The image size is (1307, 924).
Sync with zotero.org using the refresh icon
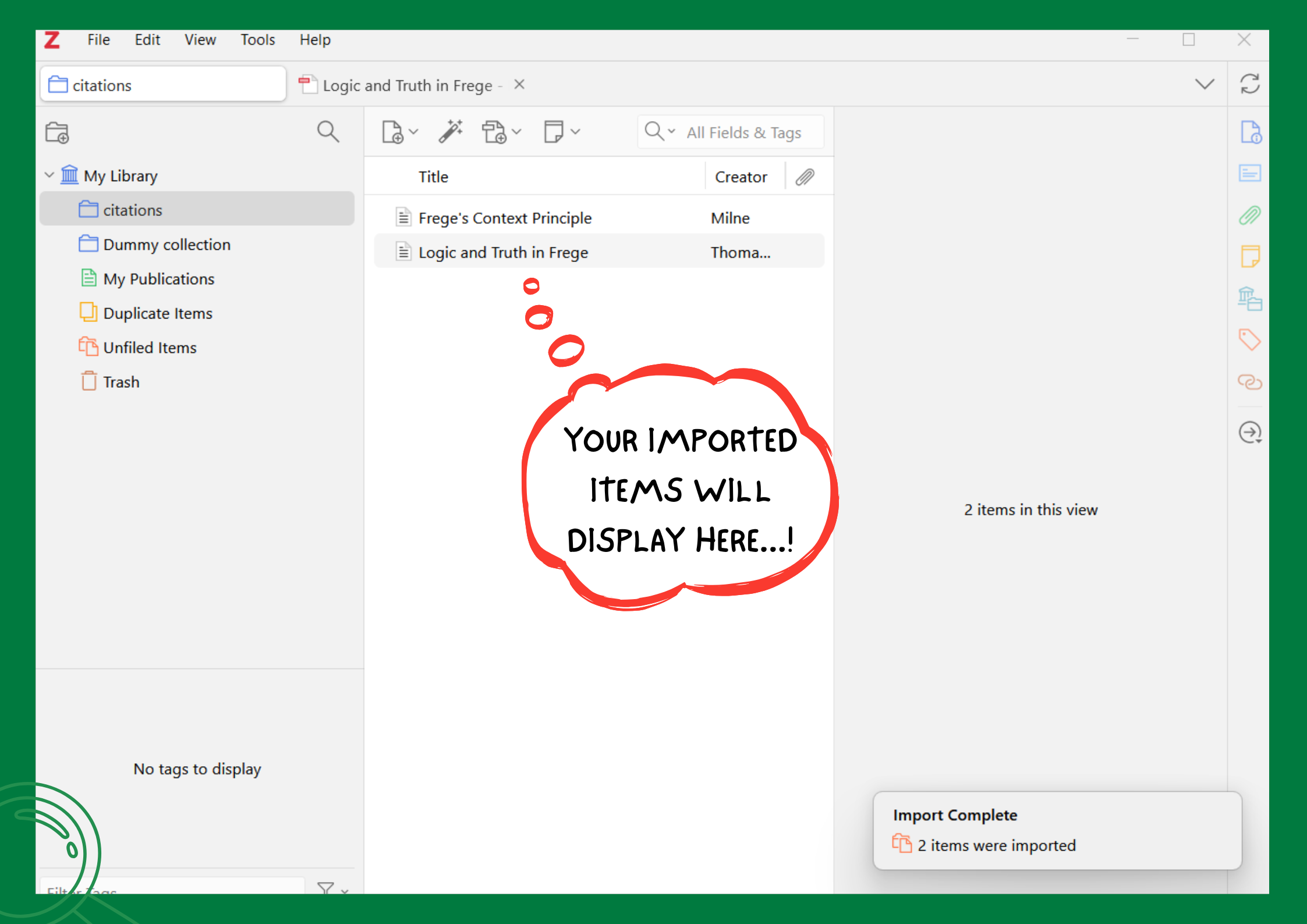[x=1249, y=84]
